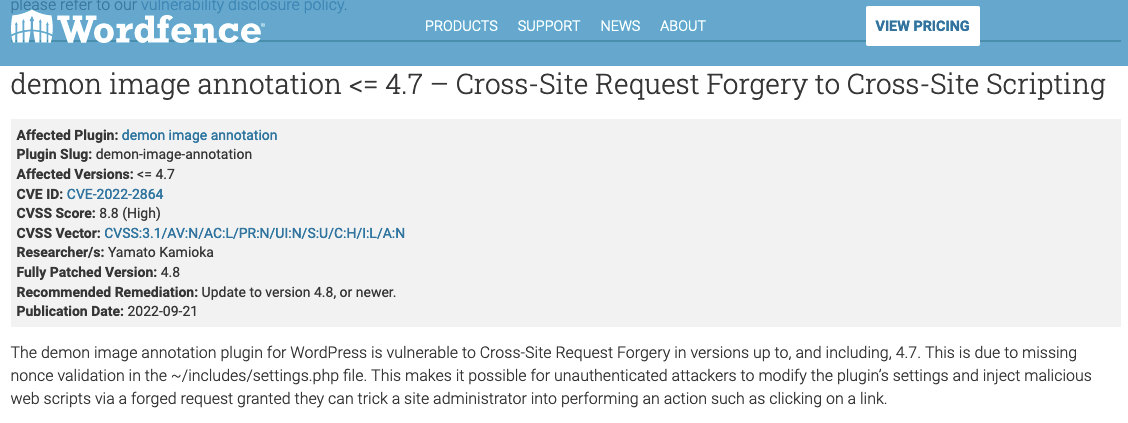Click the Fully Patched Version 4.8 value
Image resolution: width=1128 pixels, height=423 pixels.
[x=170, y=273]
